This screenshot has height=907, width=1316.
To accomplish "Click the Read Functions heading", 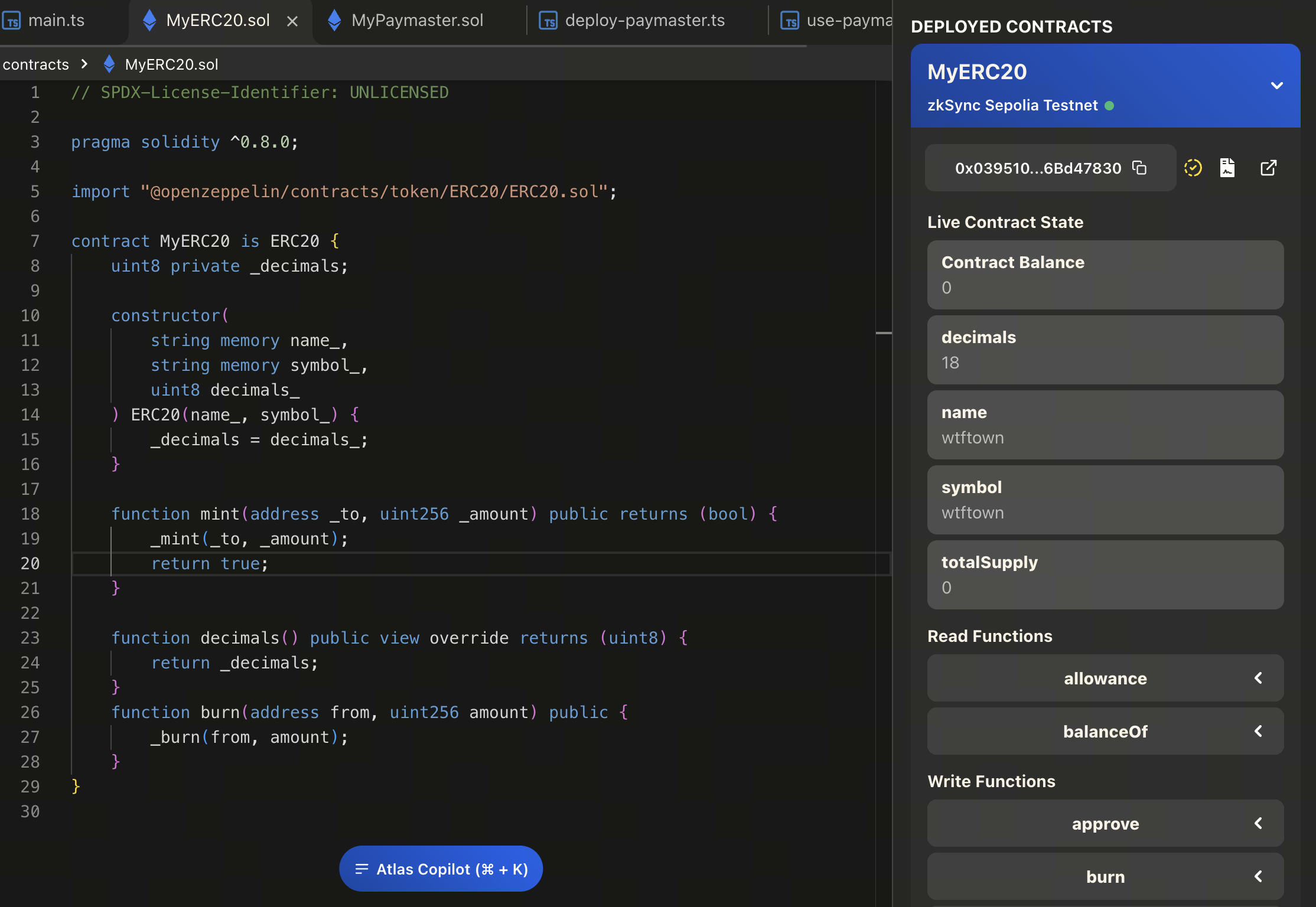I will point(990,636).
